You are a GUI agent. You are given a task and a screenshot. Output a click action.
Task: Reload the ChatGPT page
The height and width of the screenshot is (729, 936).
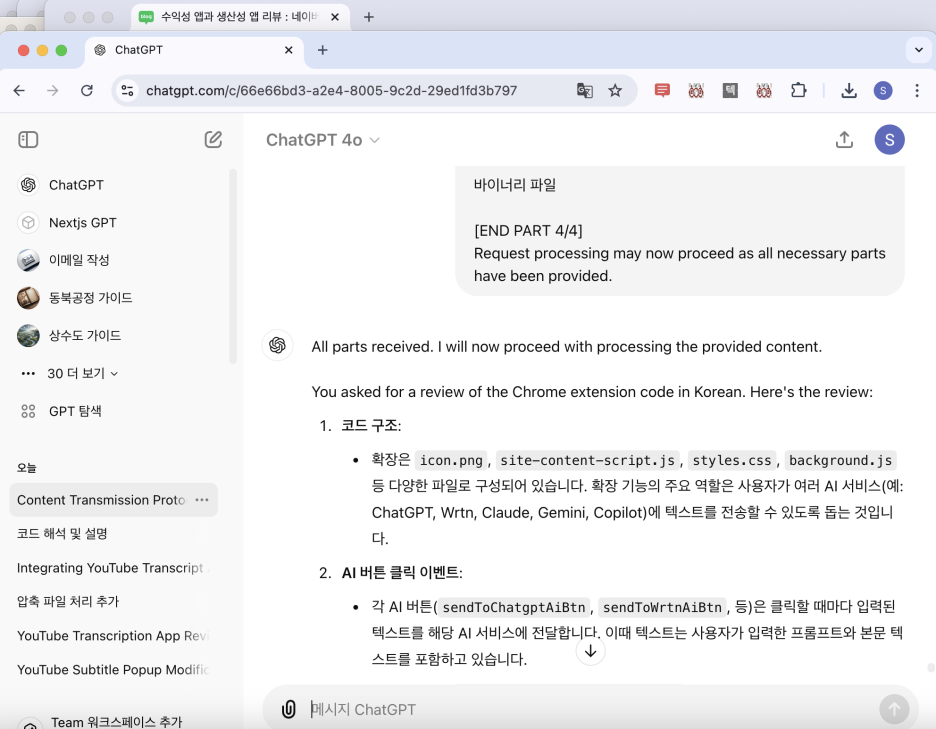[87, 91]
